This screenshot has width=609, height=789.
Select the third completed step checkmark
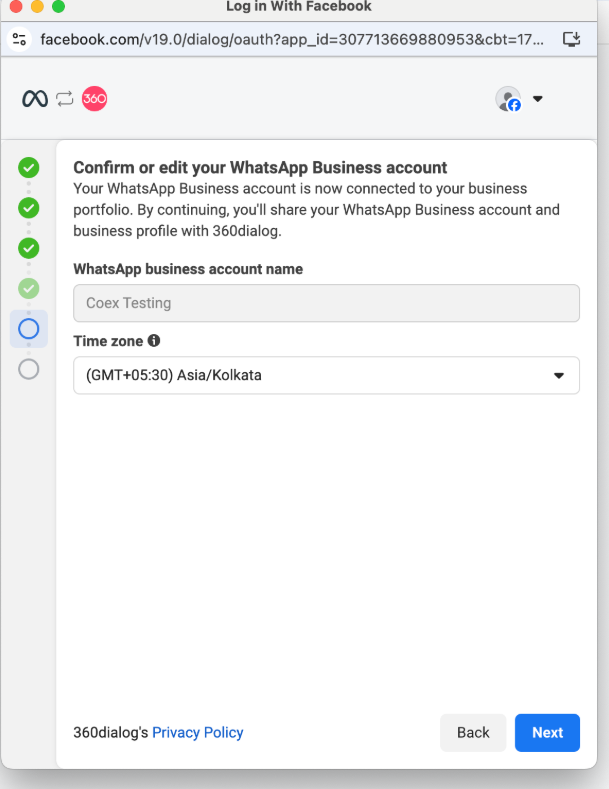(29, 248)
